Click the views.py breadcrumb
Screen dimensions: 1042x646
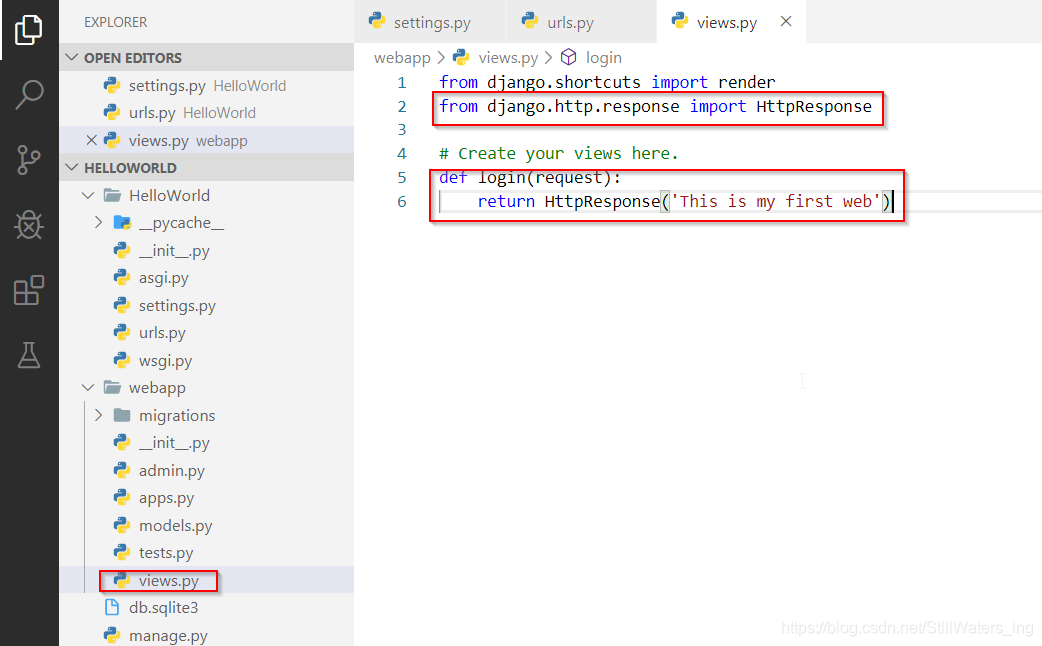coord(508,58)
